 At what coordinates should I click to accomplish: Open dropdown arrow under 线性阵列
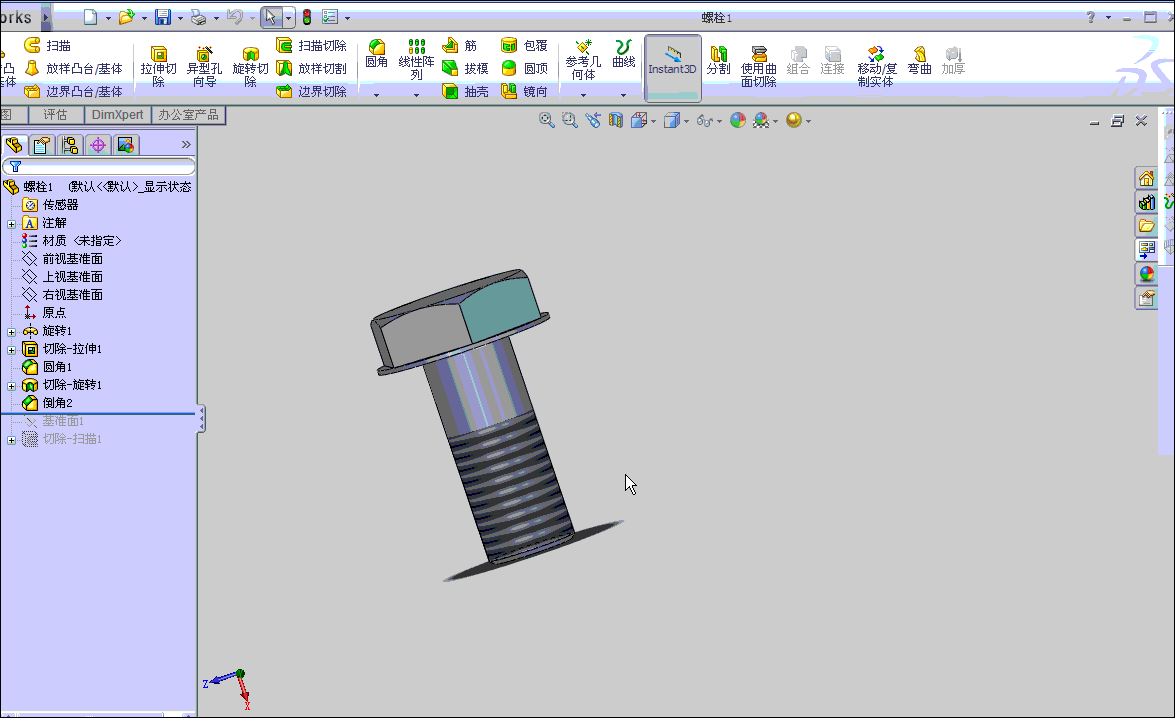tap(416, 95)
